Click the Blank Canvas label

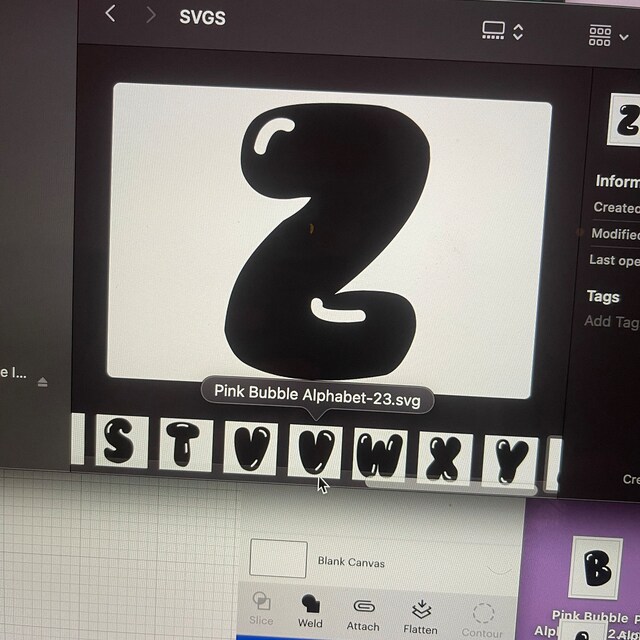[351, 562]
